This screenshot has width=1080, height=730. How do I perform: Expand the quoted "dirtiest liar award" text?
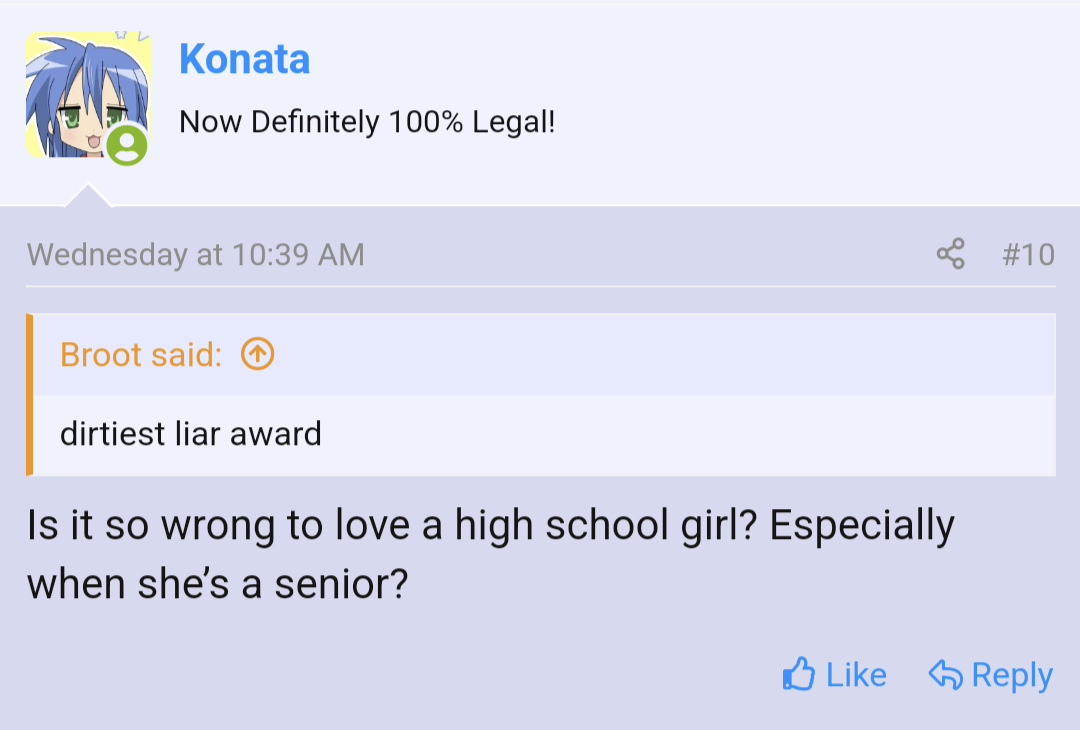point(190,434)
